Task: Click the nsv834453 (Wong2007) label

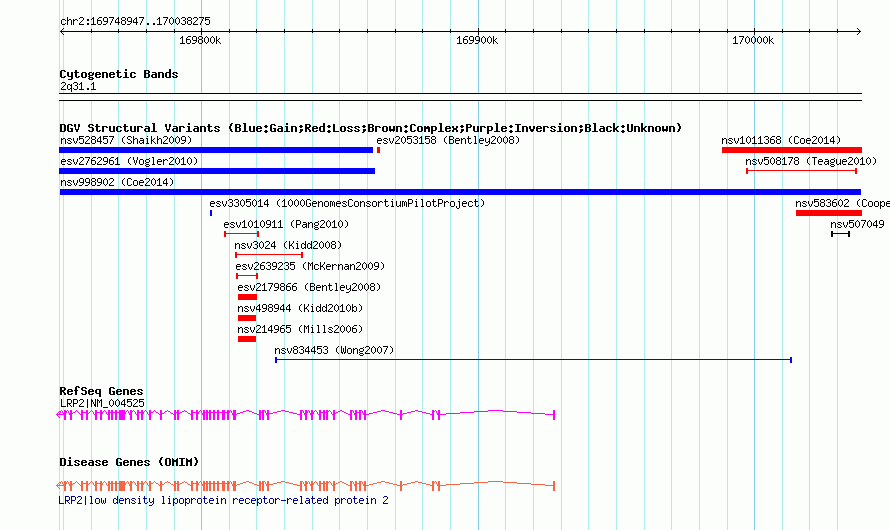Action: tap(334, 350)
